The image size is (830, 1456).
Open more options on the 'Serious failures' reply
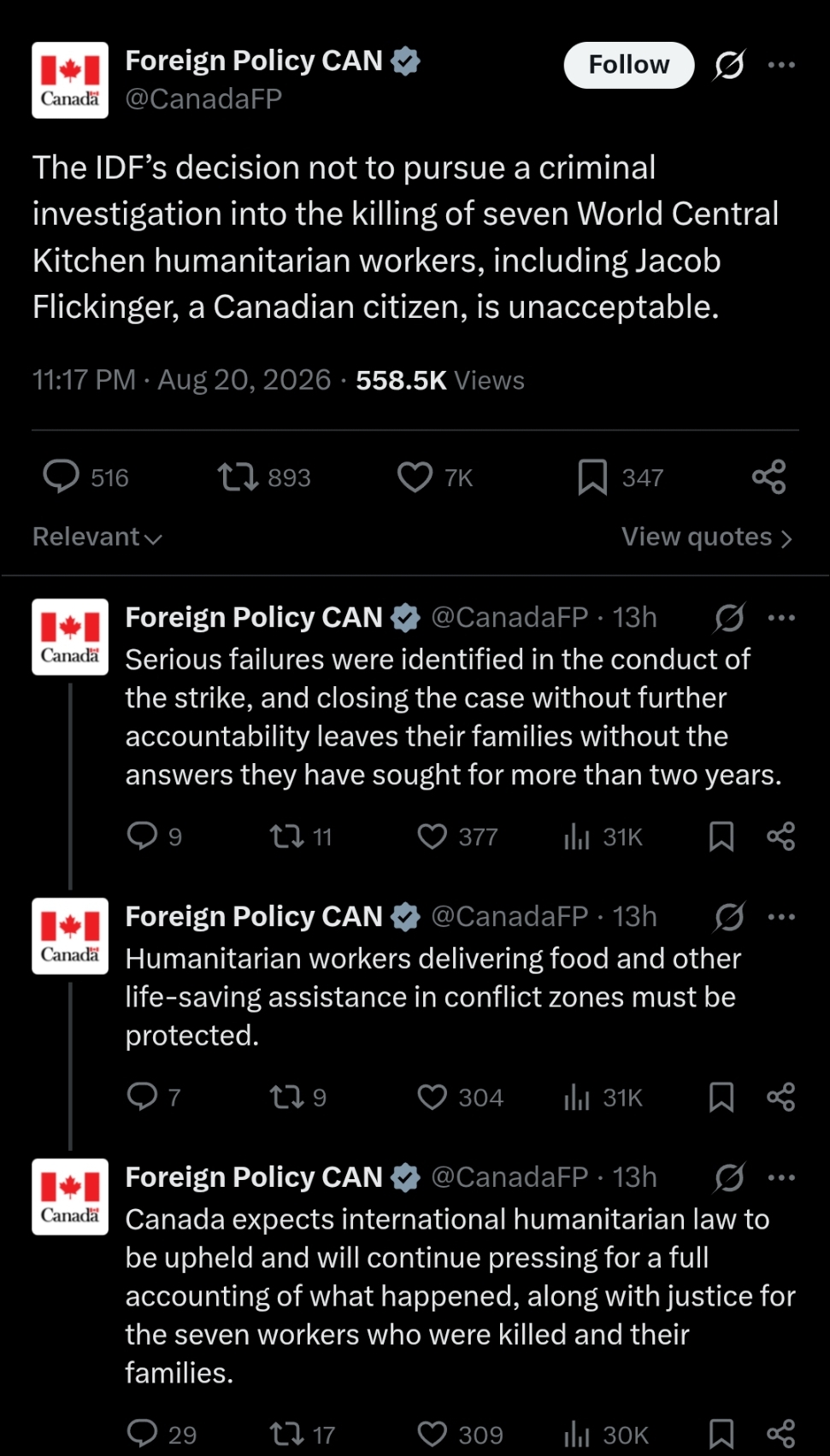pyautogui.click(x=781, y=618)
